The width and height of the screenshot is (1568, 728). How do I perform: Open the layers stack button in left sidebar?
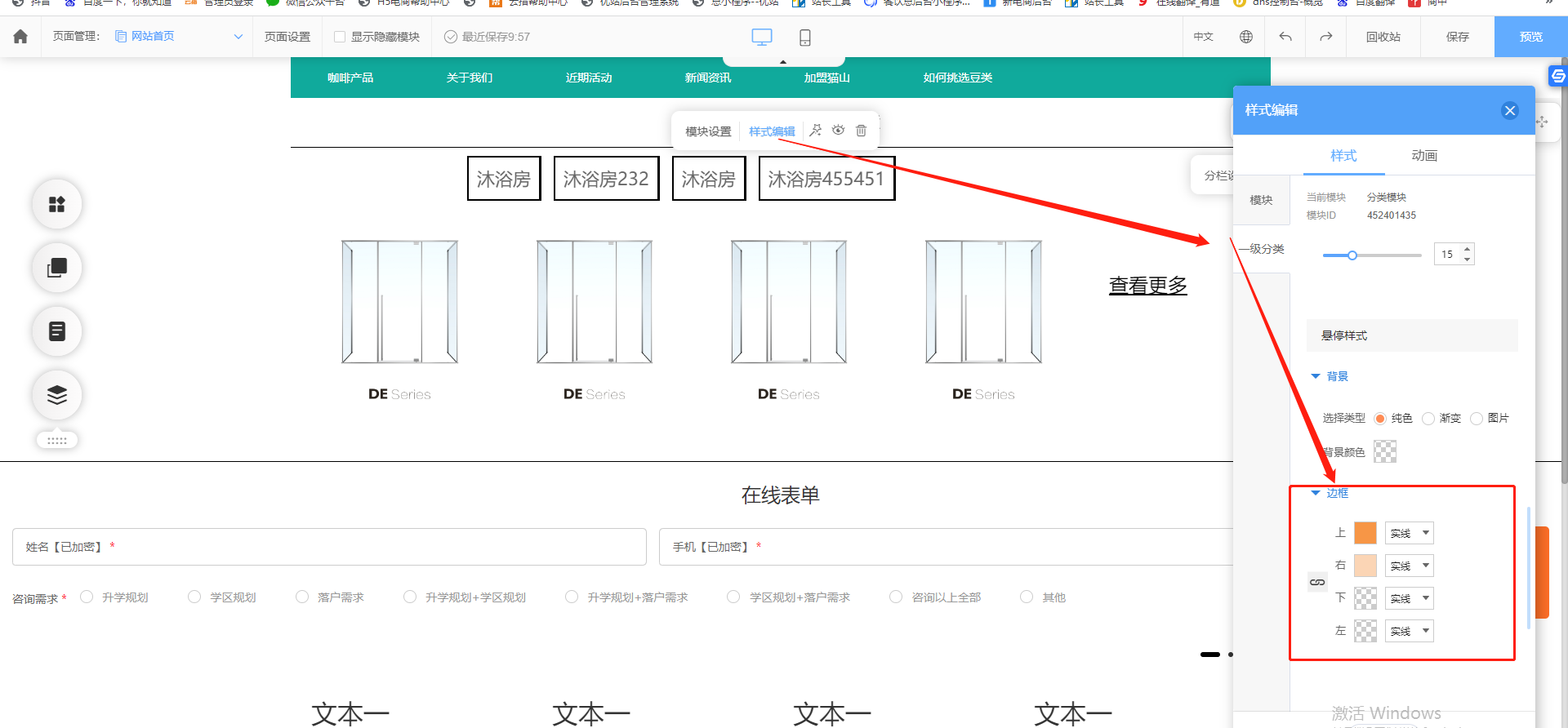coord(57,395)
